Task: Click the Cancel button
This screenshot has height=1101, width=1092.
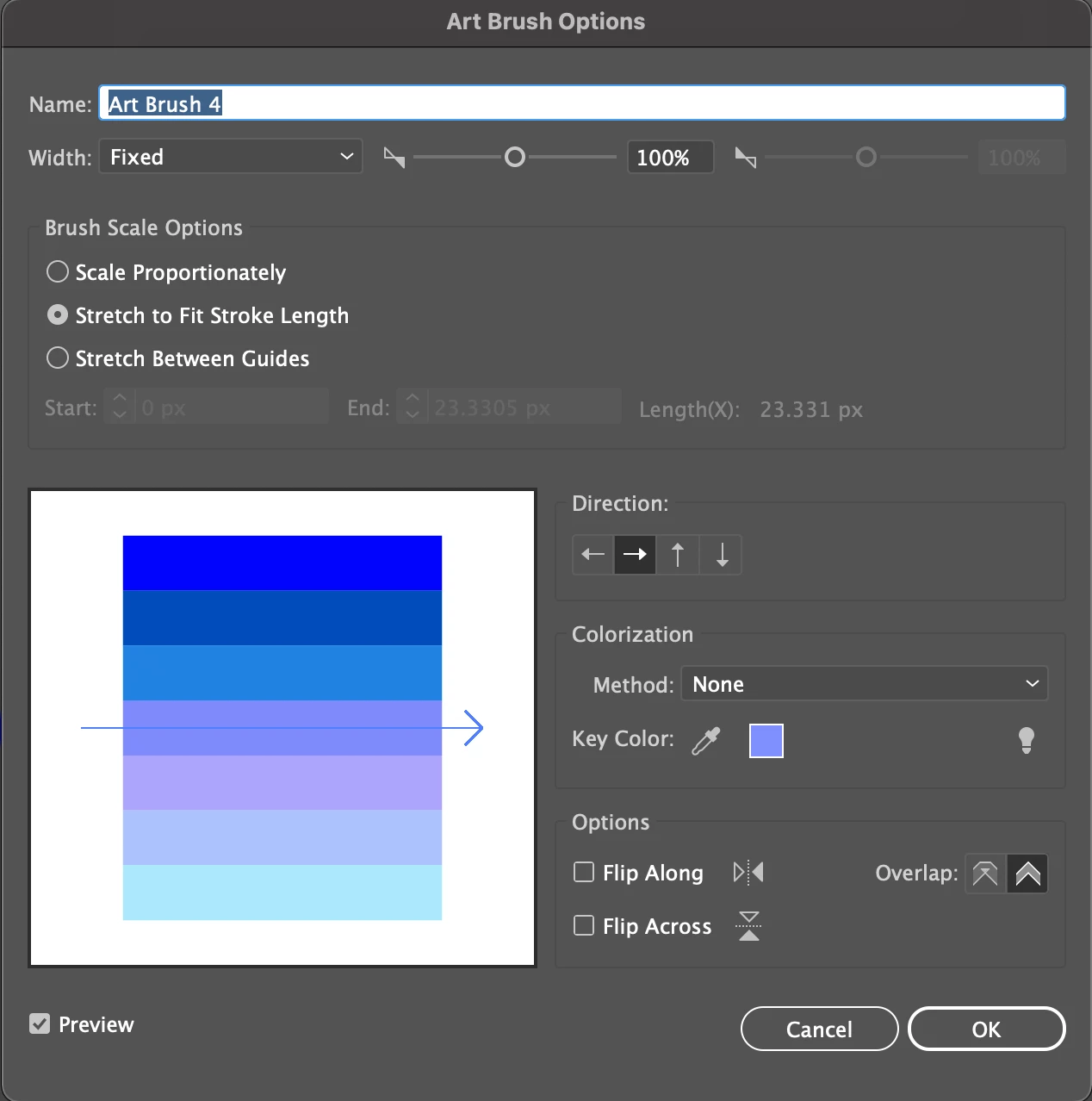Action: 819,1029
